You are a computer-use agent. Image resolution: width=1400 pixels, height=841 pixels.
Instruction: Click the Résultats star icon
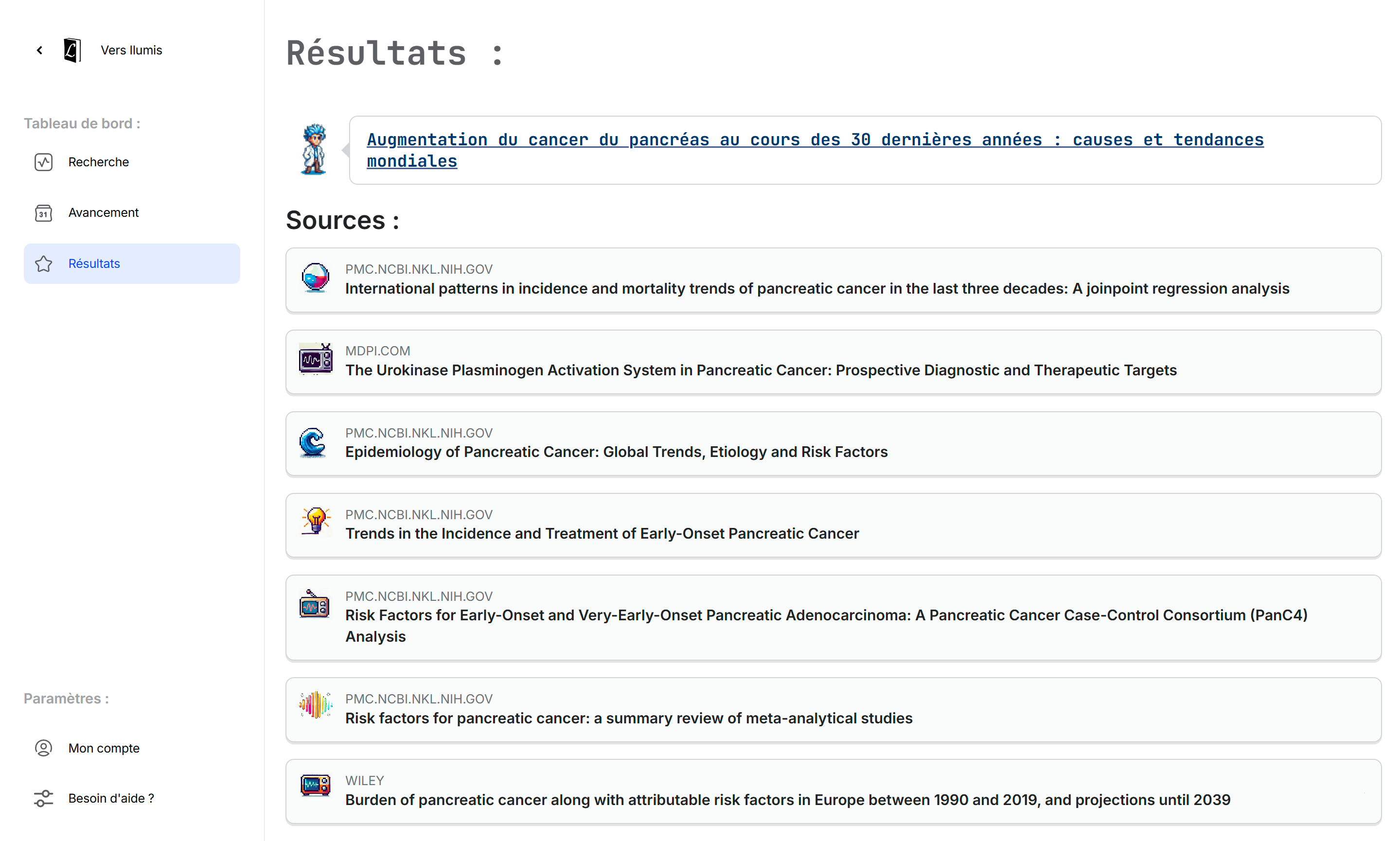(x=44, y=264)
